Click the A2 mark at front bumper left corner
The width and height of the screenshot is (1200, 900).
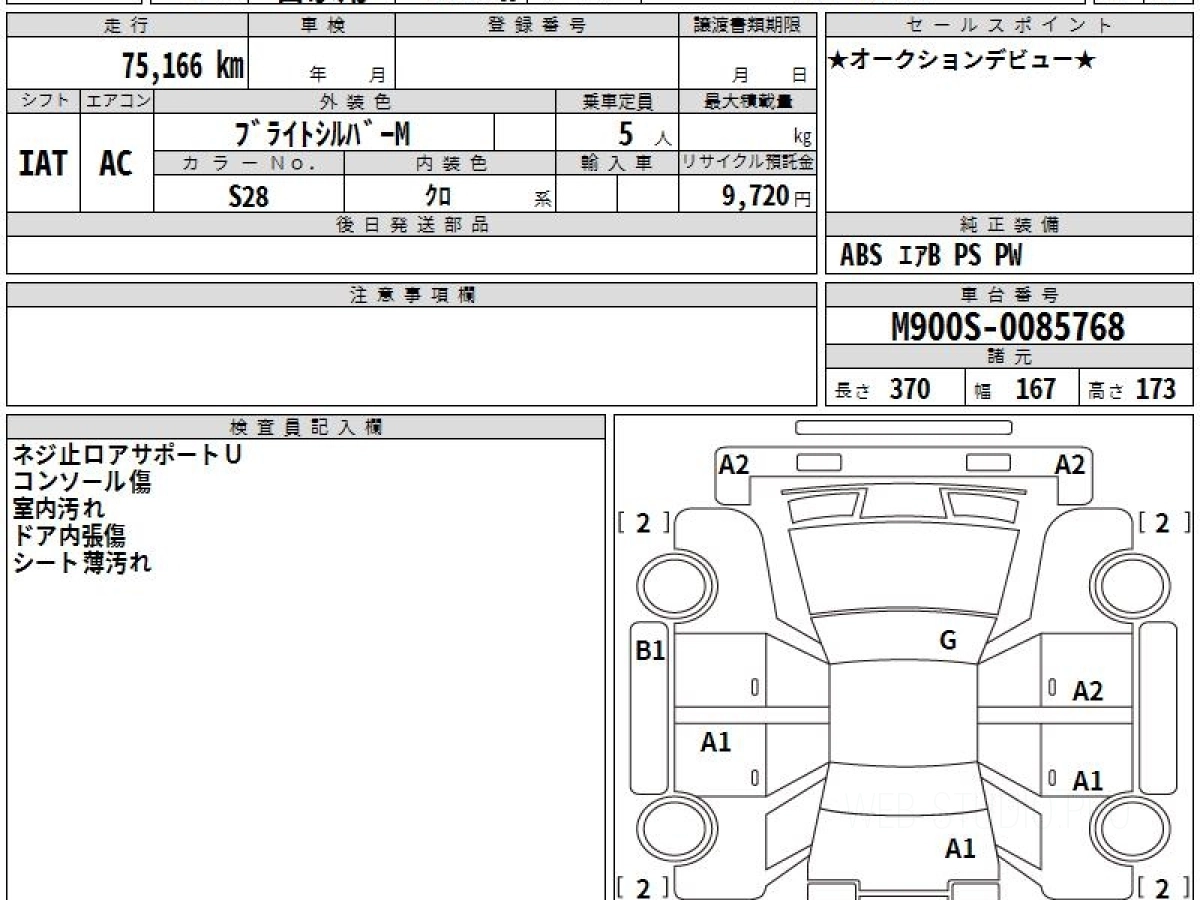click(734, 464)
